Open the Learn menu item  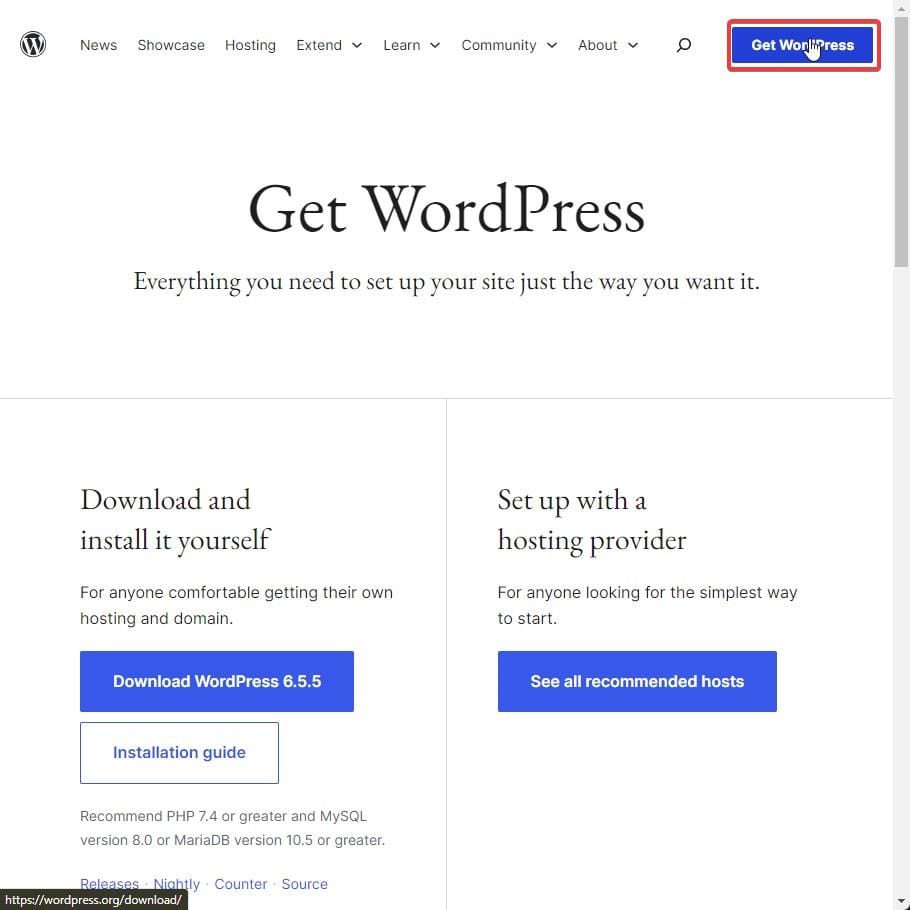tap(402, 45)
